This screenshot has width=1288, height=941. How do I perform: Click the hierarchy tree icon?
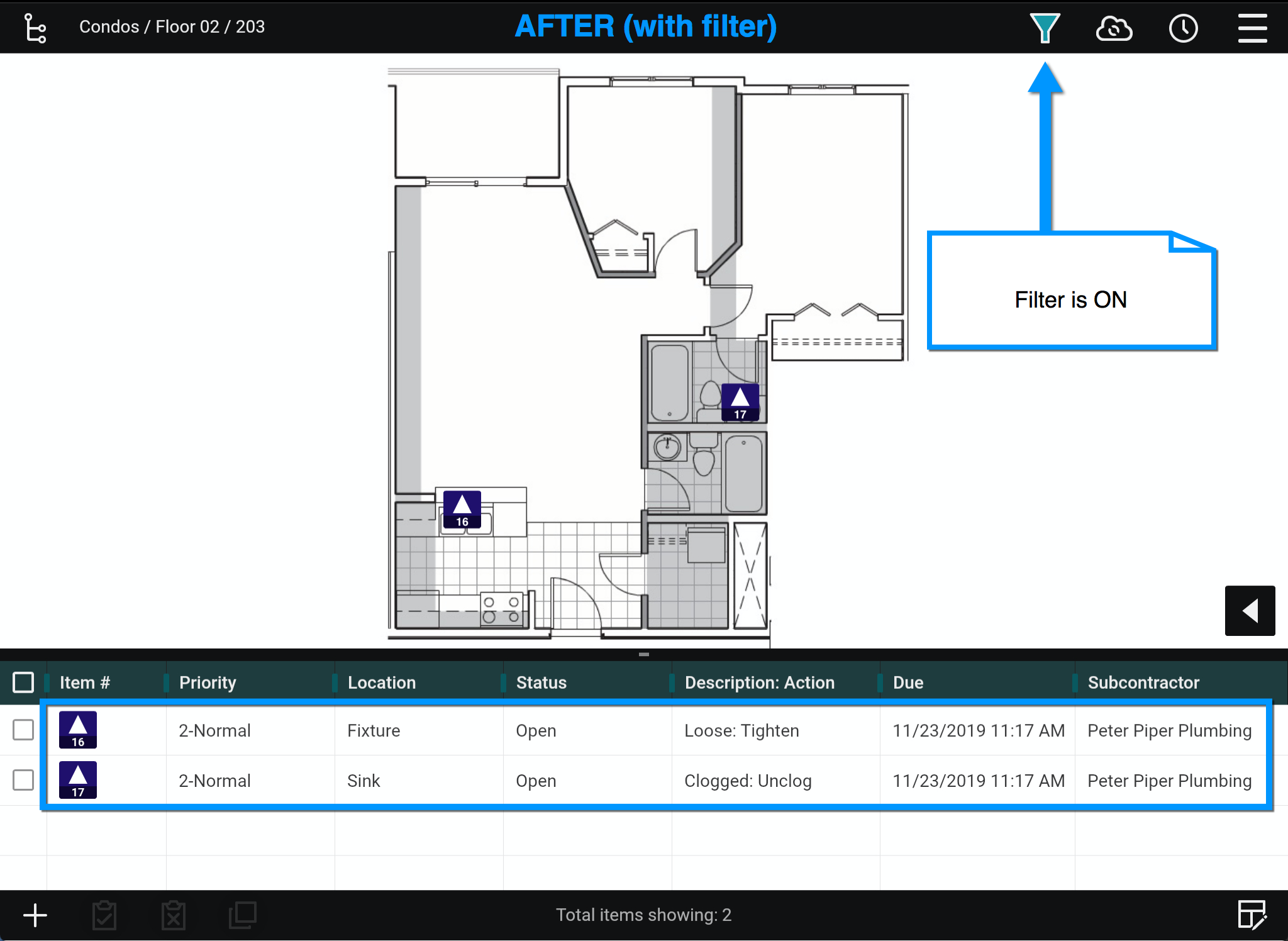(35, 28)
